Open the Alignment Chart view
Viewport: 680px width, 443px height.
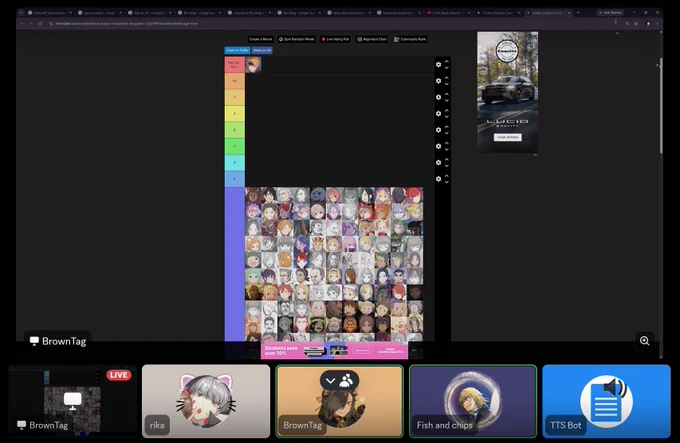coord(372,39)
